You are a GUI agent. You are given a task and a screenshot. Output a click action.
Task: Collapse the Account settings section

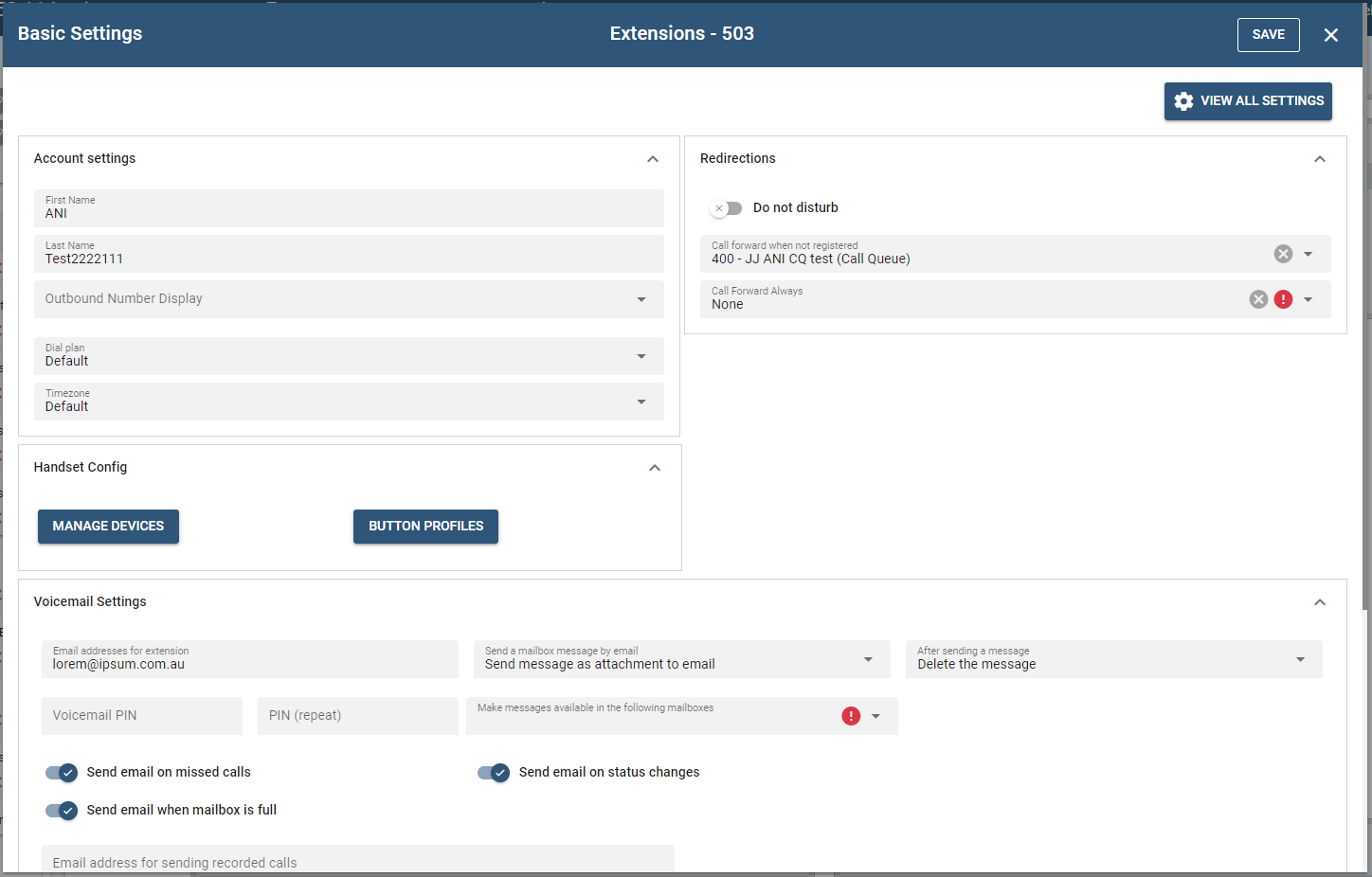[653, 159]
